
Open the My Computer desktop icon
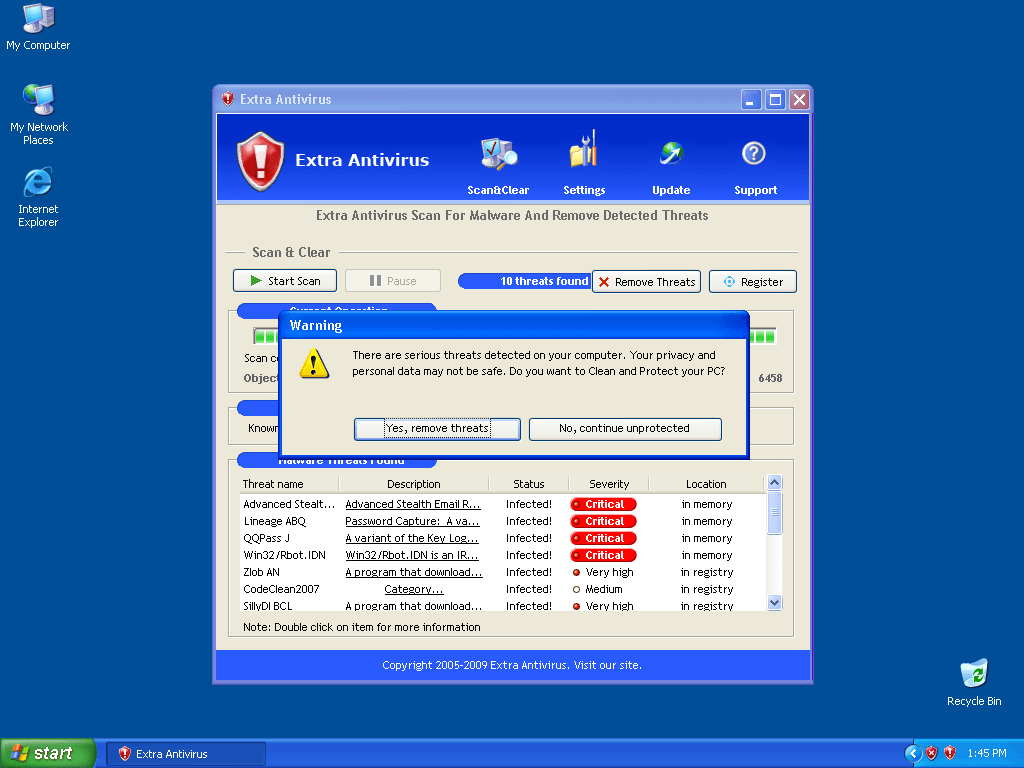tap(38, 20)
